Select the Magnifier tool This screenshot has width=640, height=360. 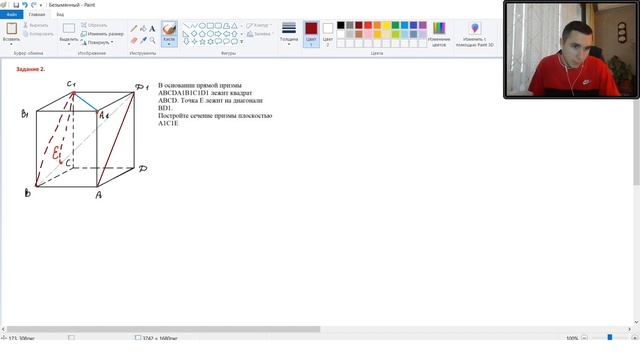[x=152, y=40]
